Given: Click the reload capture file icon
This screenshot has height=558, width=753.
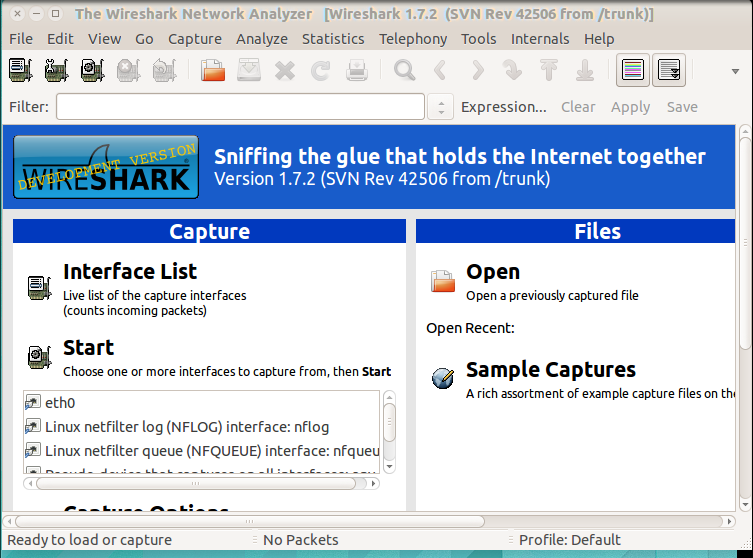Looking at the screenshot, I should coord(321,70).
